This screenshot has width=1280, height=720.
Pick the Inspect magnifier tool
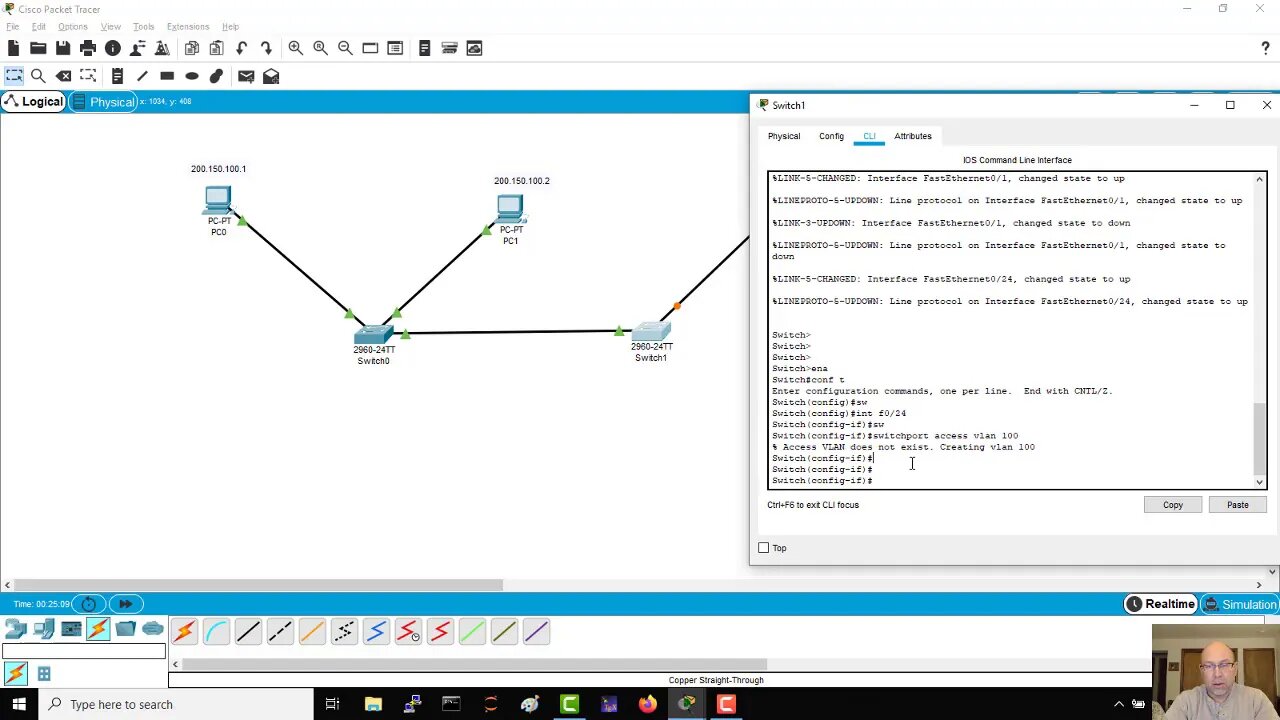38,76
